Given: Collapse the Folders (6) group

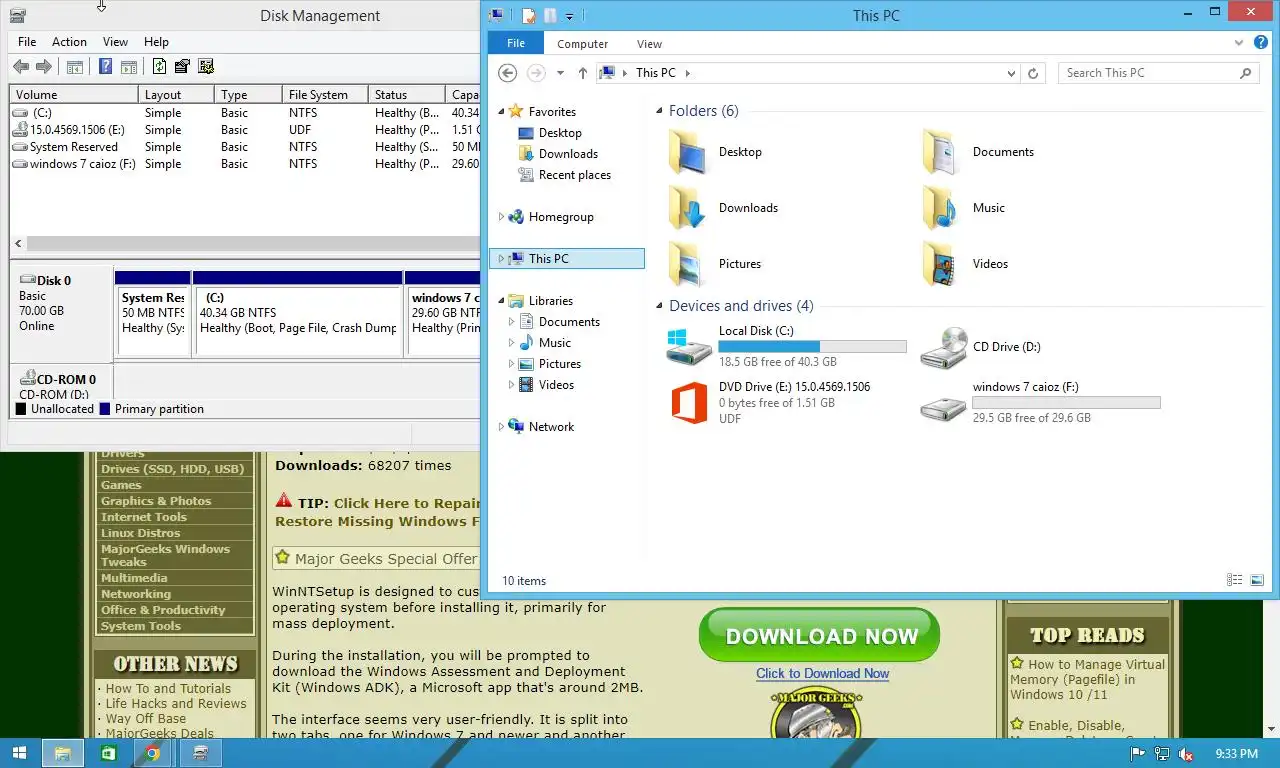Looking at the screenshot, I should pyautogui.click(x=659, y=112).
